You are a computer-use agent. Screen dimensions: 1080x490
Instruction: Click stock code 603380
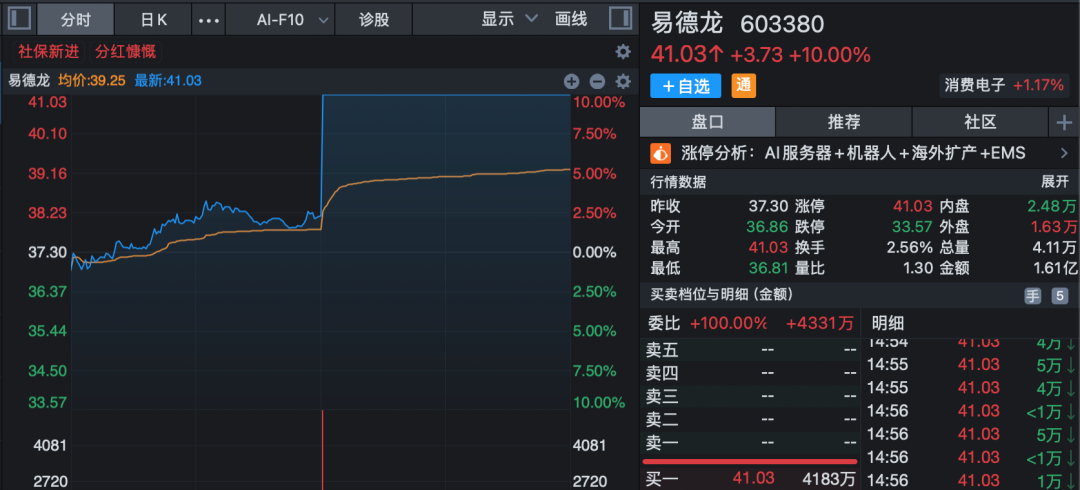click(x=782, y=25)
